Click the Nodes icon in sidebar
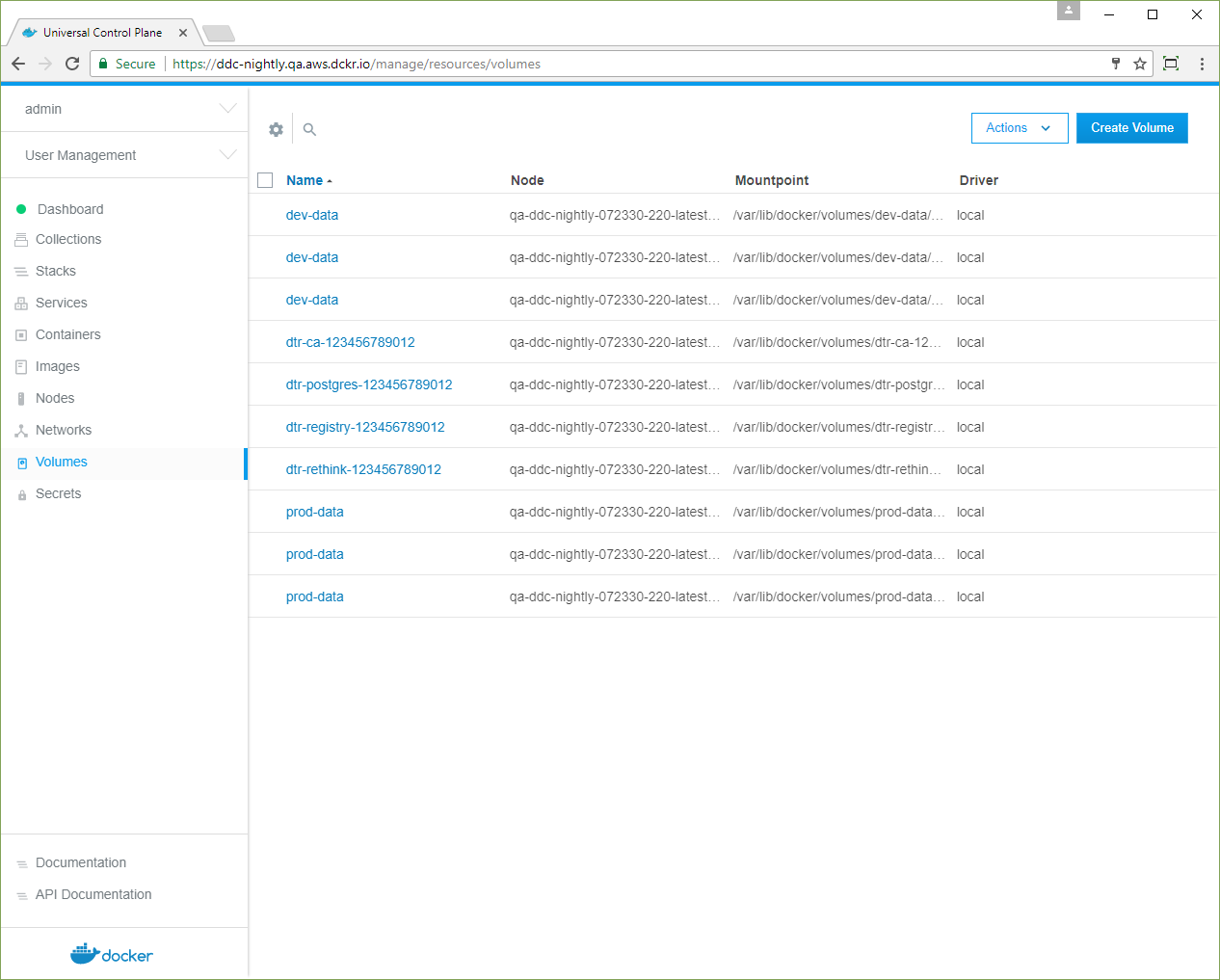Screen dimensions: 1220x980 tap(21, 399)
